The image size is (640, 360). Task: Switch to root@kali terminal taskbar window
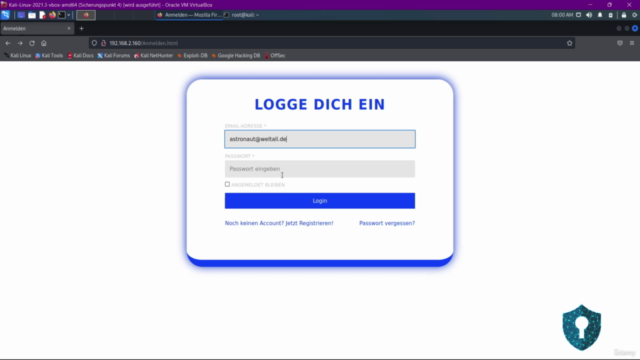click(x=242, y=15)
